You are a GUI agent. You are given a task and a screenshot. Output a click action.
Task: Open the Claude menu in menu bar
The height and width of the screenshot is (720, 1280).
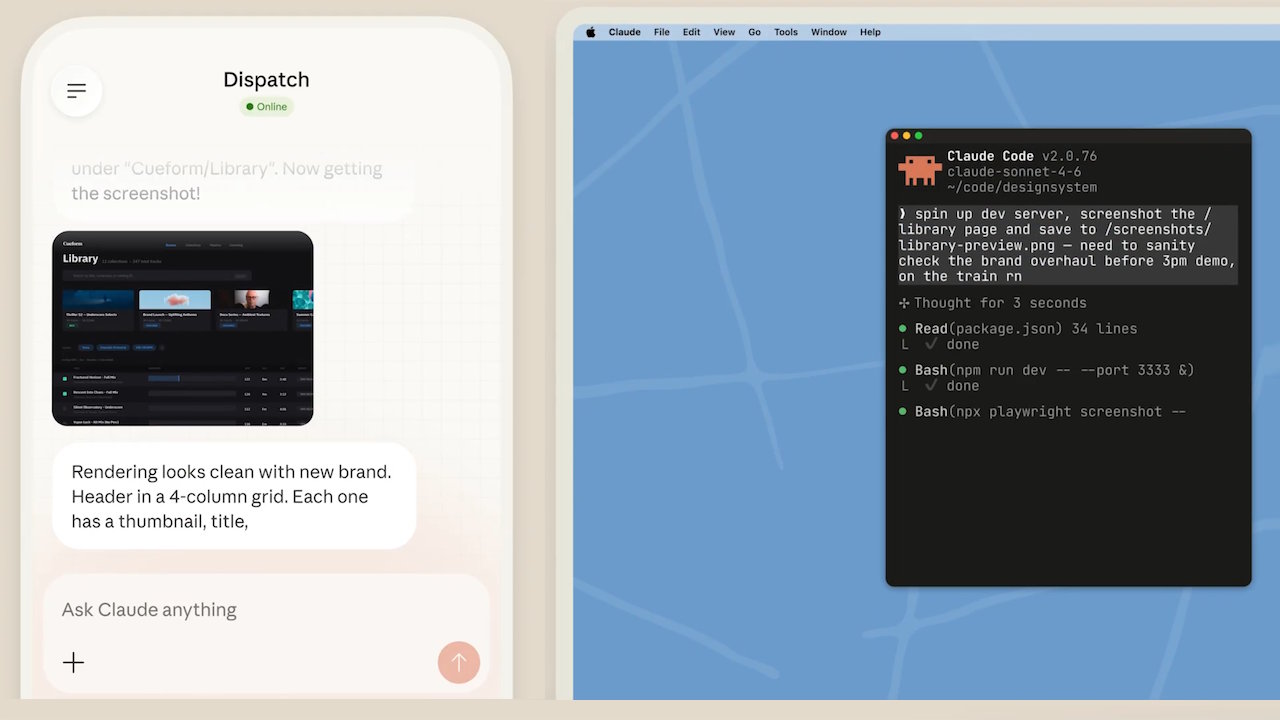[x=624, y=32]
